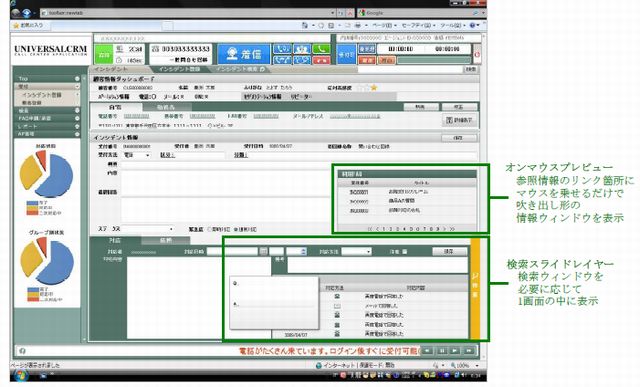Open the orange 検索 slide layer bar
The image size is (640, 387).
tap(475, 288)
